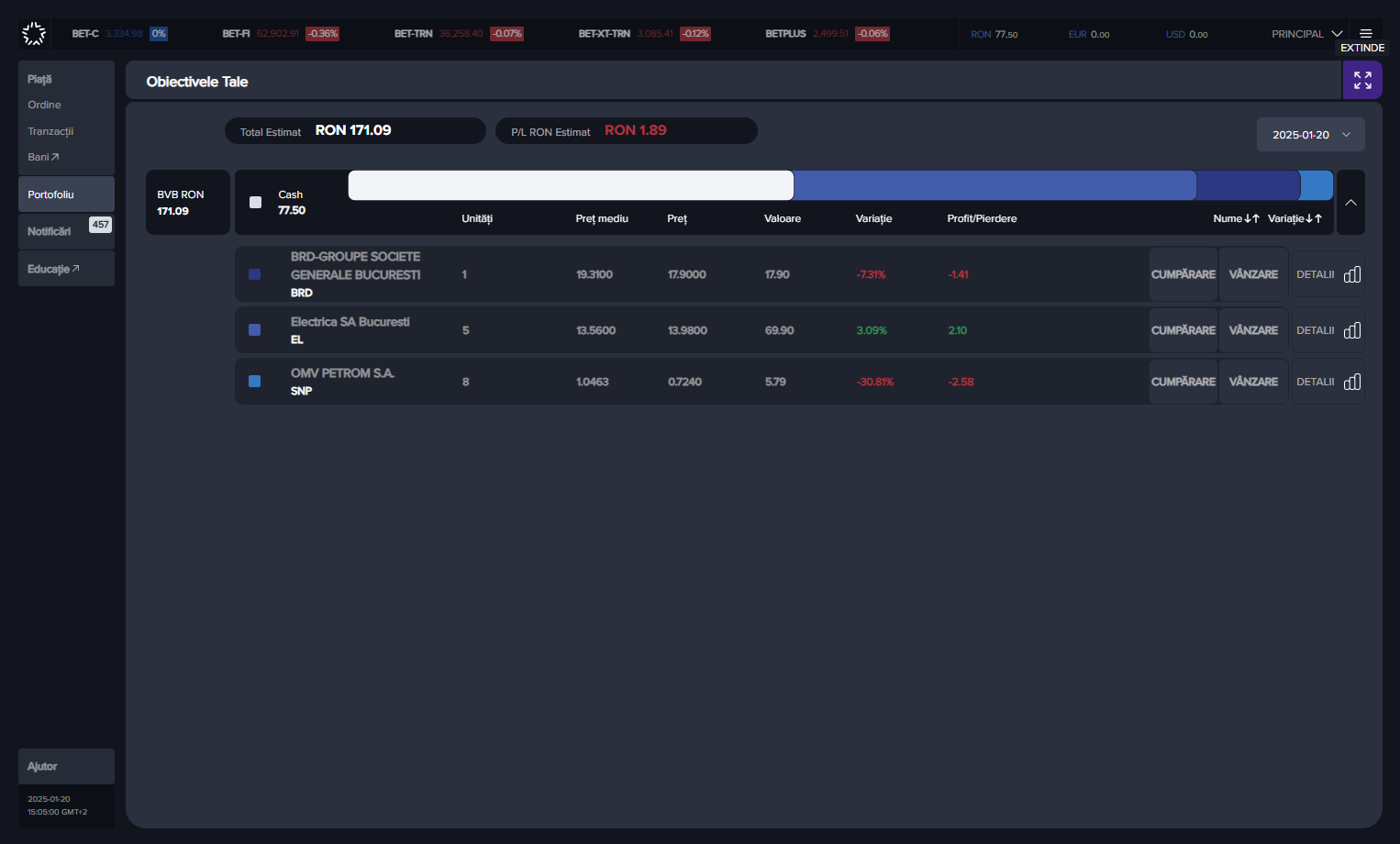The width and height of the screenshot is (1400, 844).
Task: Open the chart icon for OMV PETROM
Action: 1352,382
